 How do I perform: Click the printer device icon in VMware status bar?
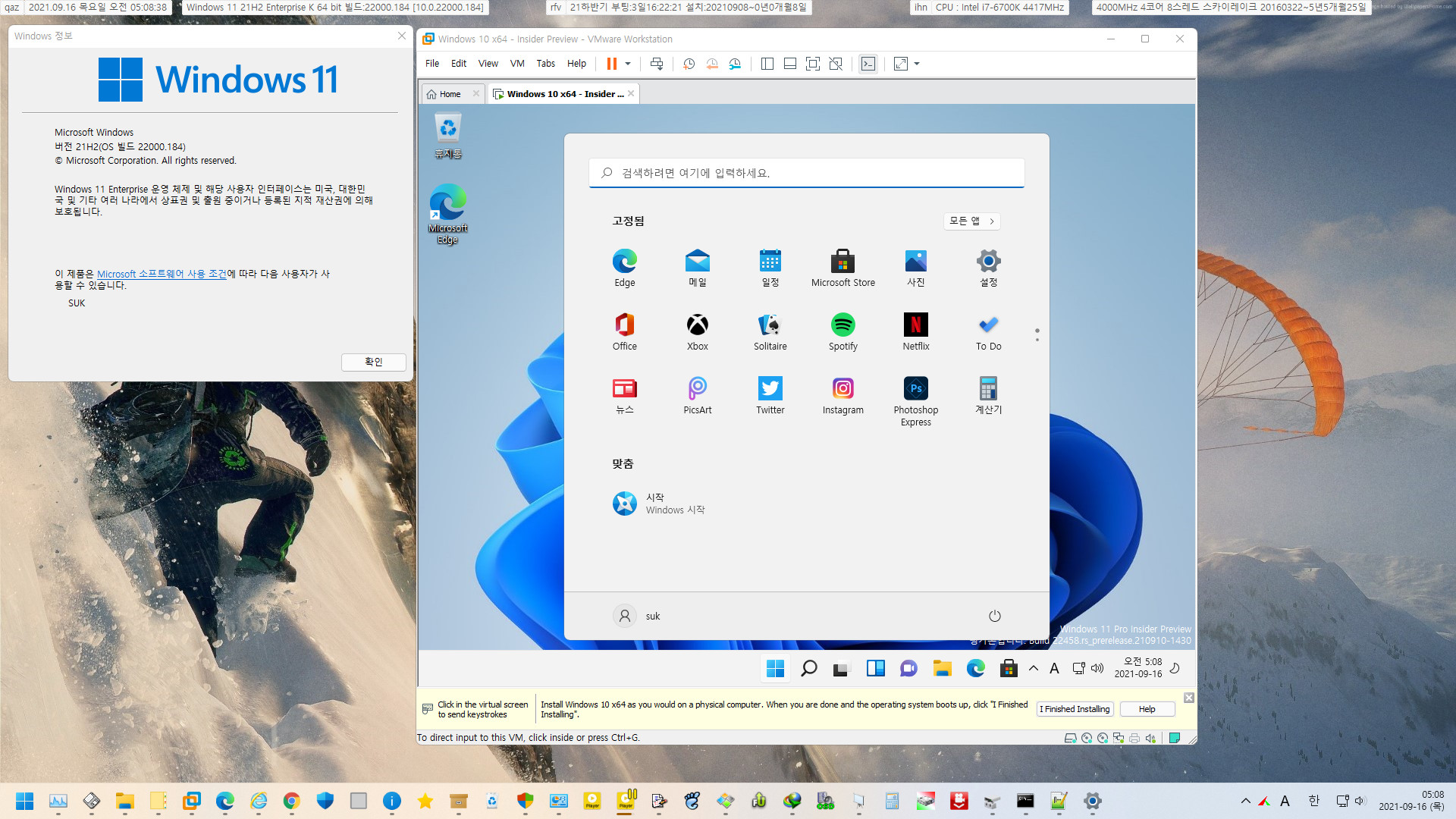pos(1134,738)
